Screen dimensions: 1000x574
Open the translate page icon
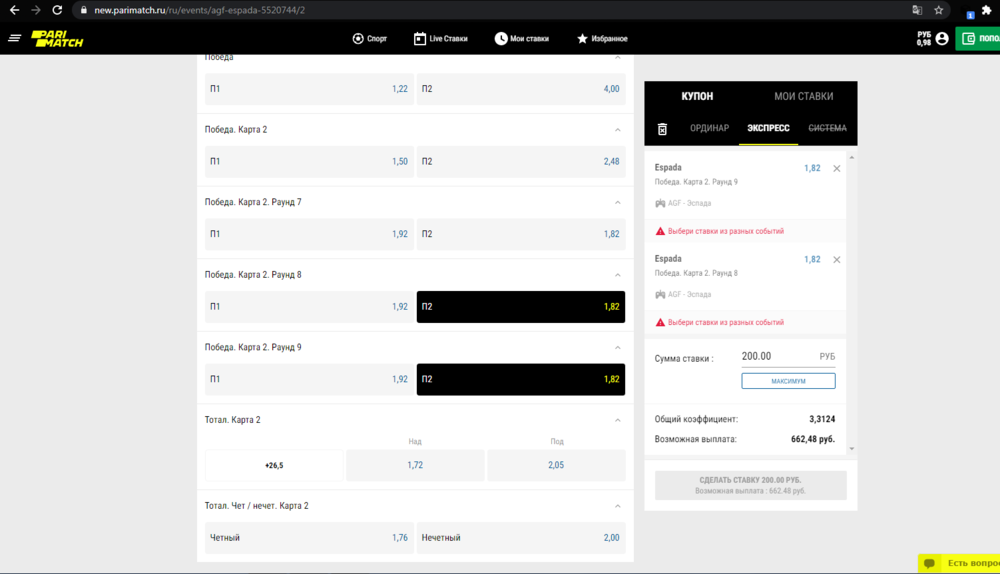click(917, 10)
